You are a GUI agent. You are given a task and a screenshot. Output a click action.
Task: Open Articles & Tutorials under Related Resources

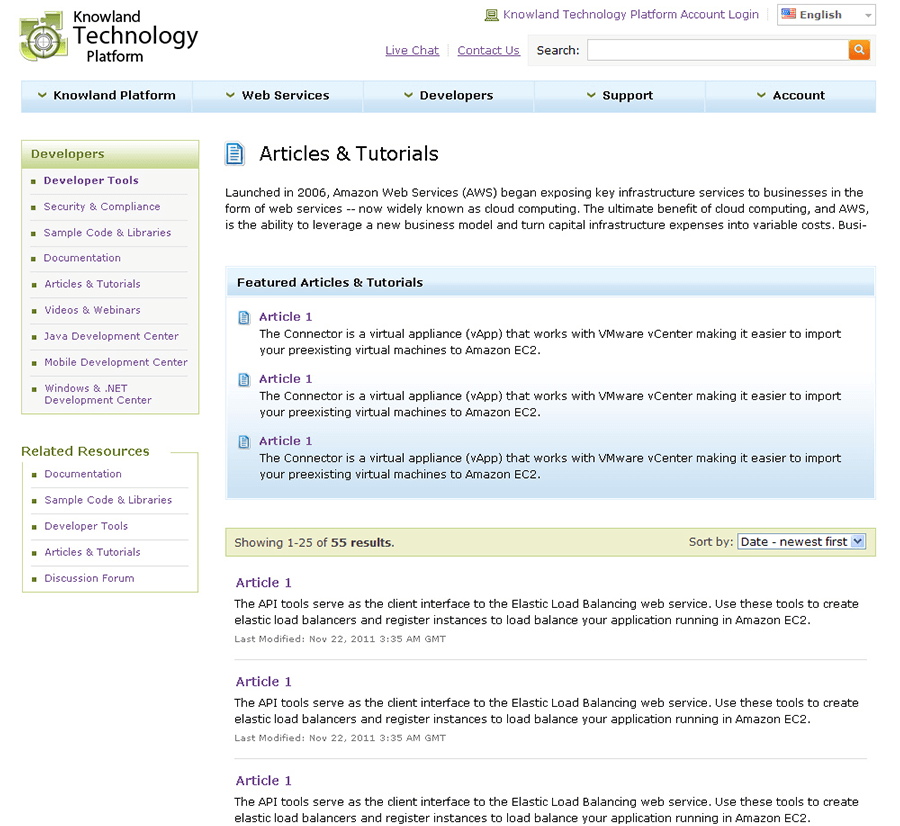(x=92, y=552)
